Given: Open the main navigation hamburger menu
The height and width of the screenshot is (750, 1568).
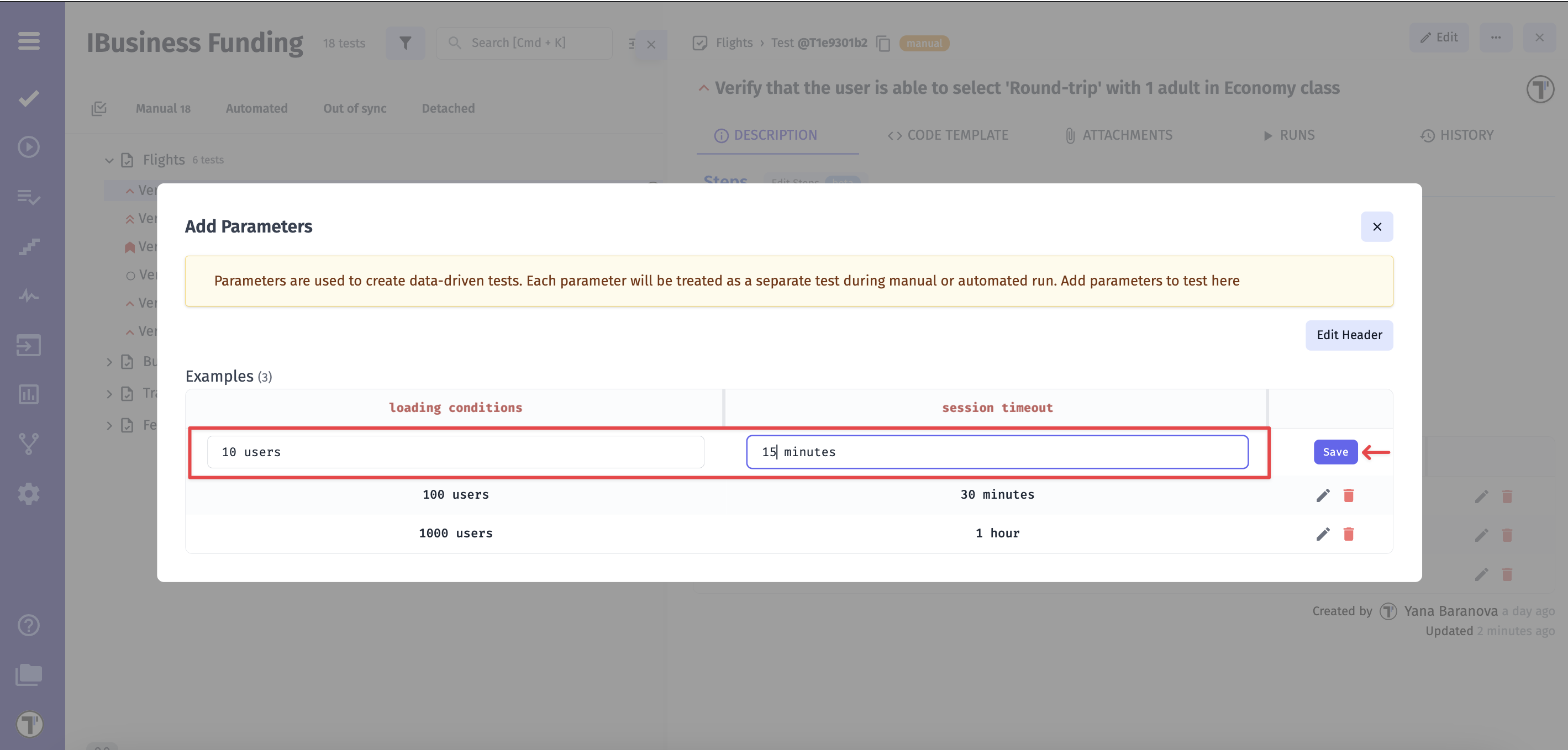Looking at the screenshot, I should point(28,41).
